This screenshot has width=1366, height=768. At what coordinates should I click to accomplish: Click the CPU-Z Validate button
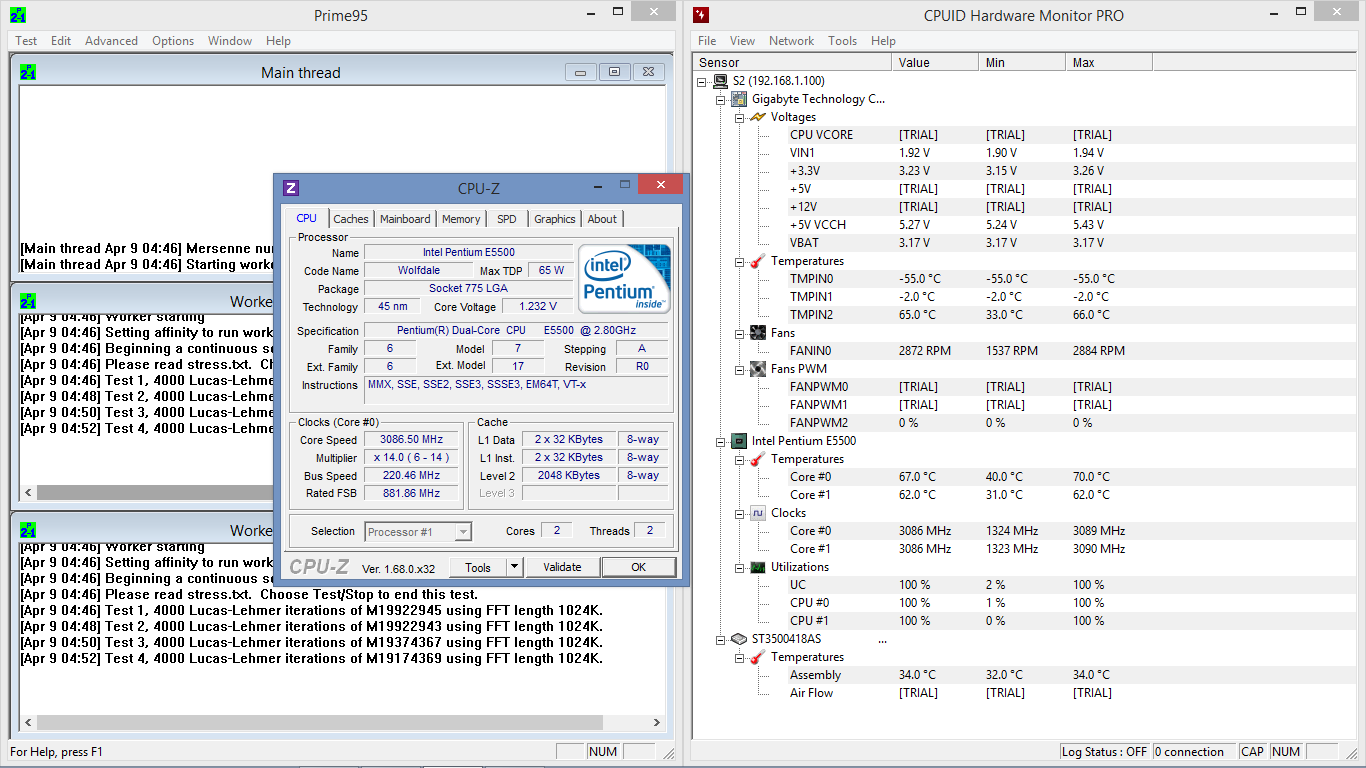click(562, 567)
